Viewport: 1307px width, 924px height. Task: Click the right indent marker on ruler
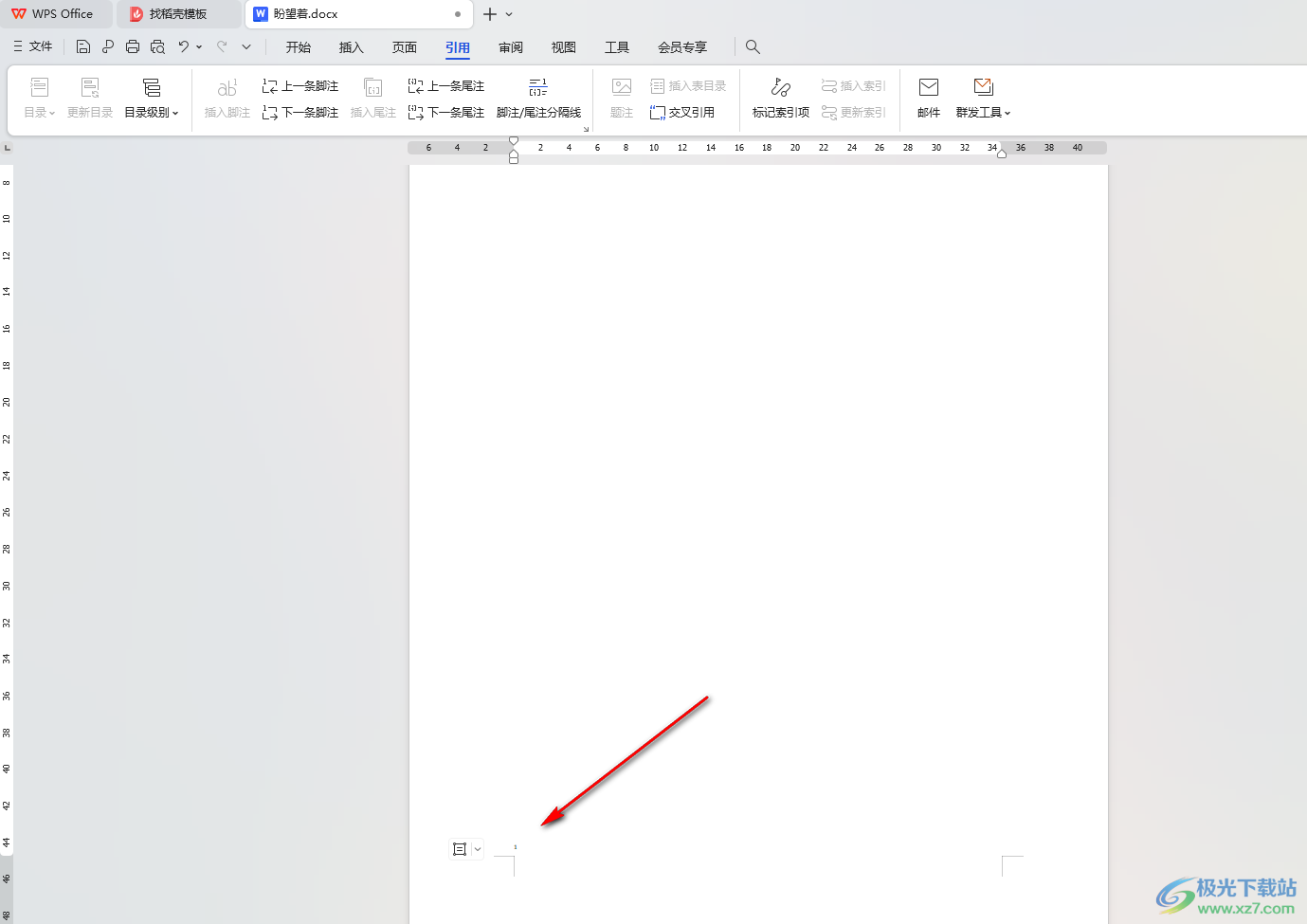[x=1002, y=154]
